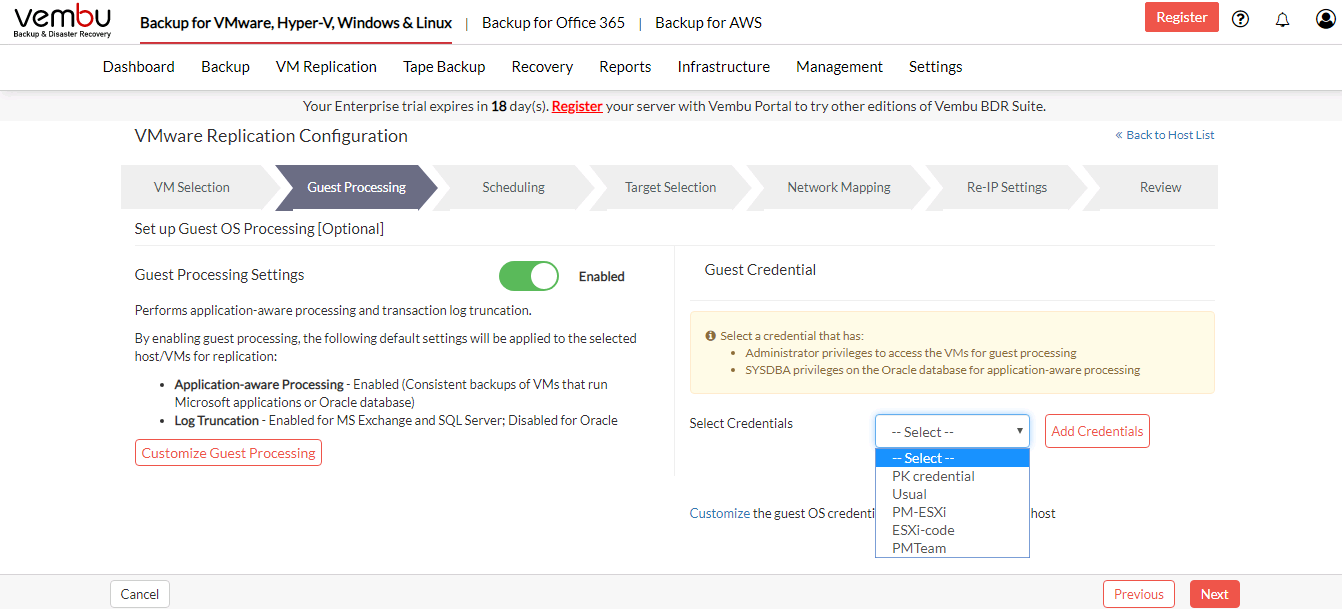Select PMTeam credential option
The image size is (1342, 609).
pyautogui.click(x=952, y=548)
